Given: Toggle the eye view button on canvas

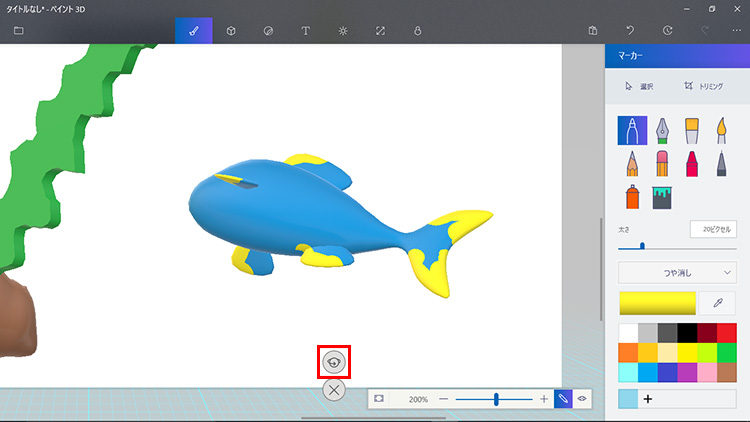Looking at the screenshot, I should tap(334, 361).
